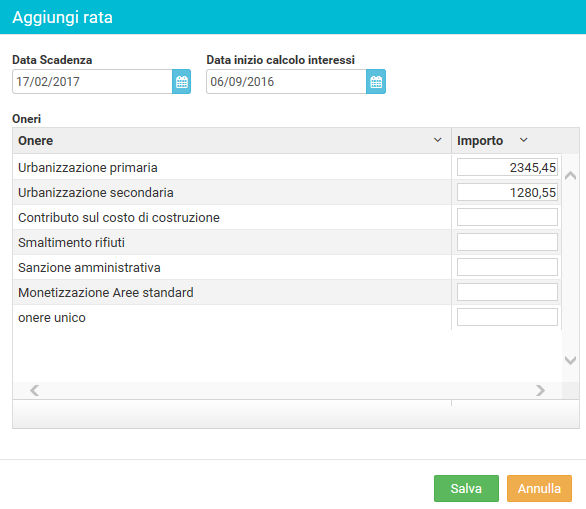Click the scroll up arrow in Oneri table

570,175
